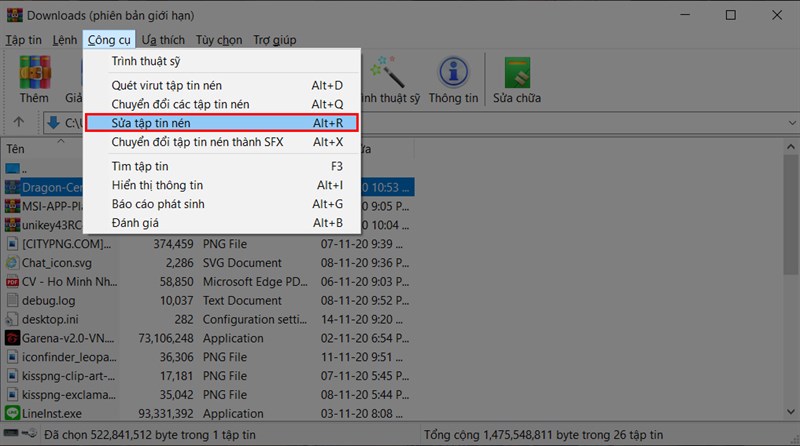800x446 pixels.
Task: Click the Dragon-Center archive file icon
Action: tap(12, 187)
